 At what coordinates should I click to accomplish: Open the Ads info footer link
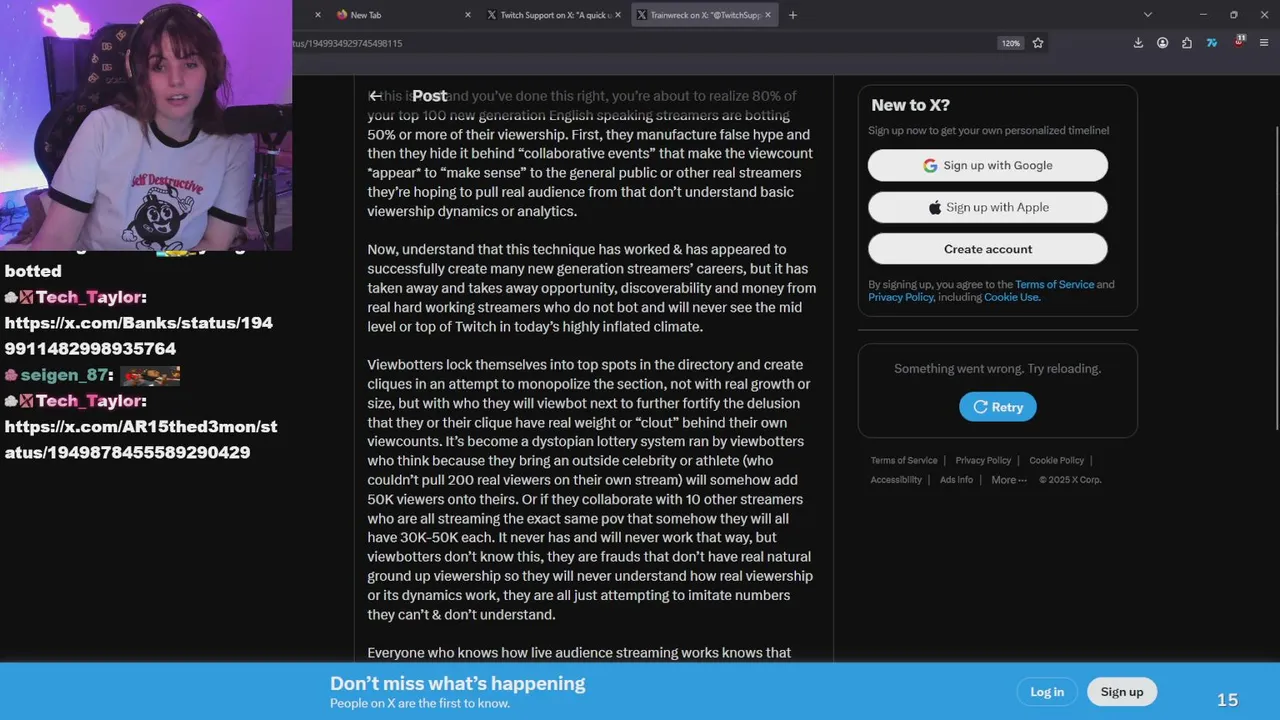[x=957, y=480]
